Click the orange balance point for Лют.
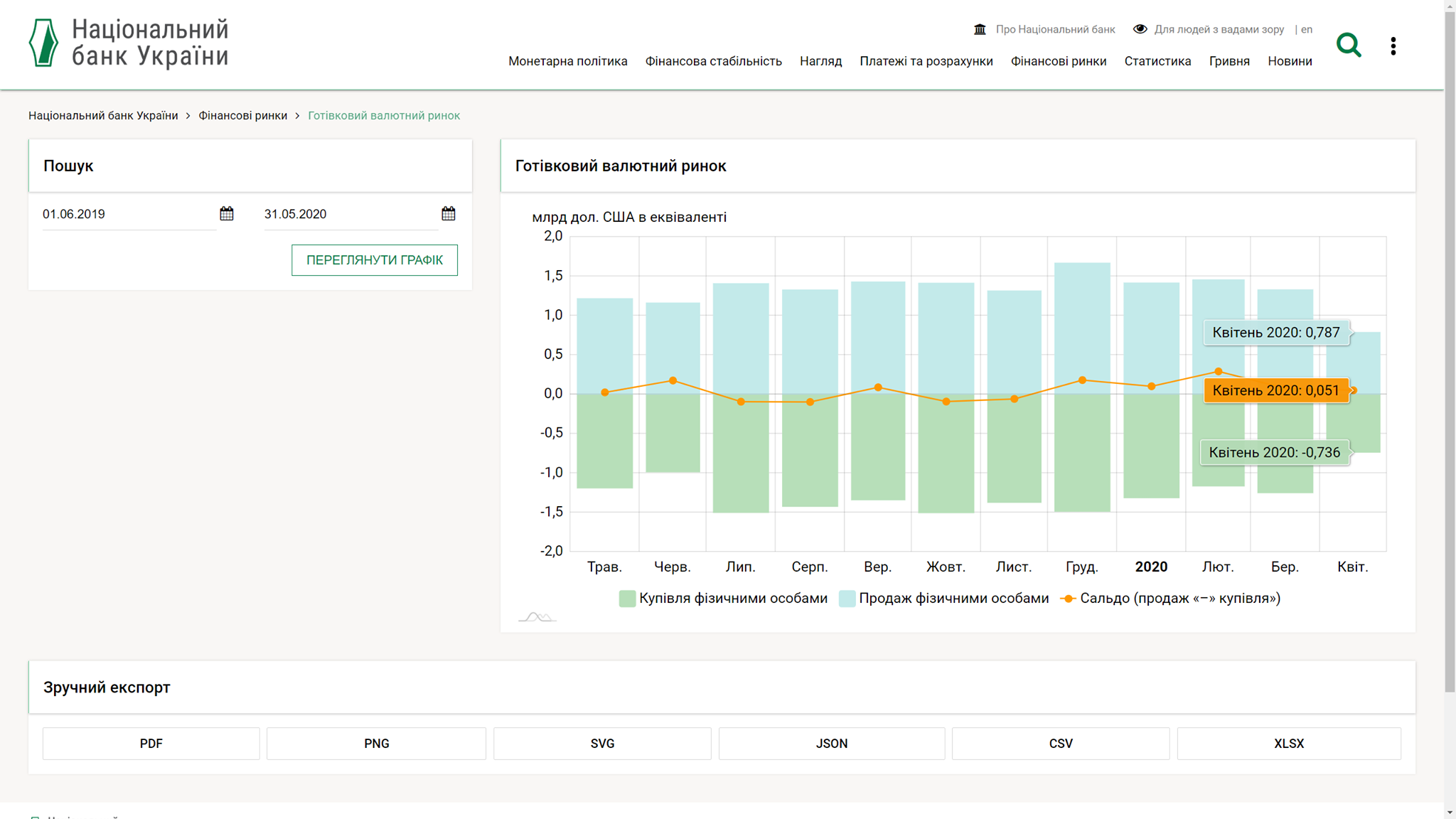 [x=1219, y=371]
